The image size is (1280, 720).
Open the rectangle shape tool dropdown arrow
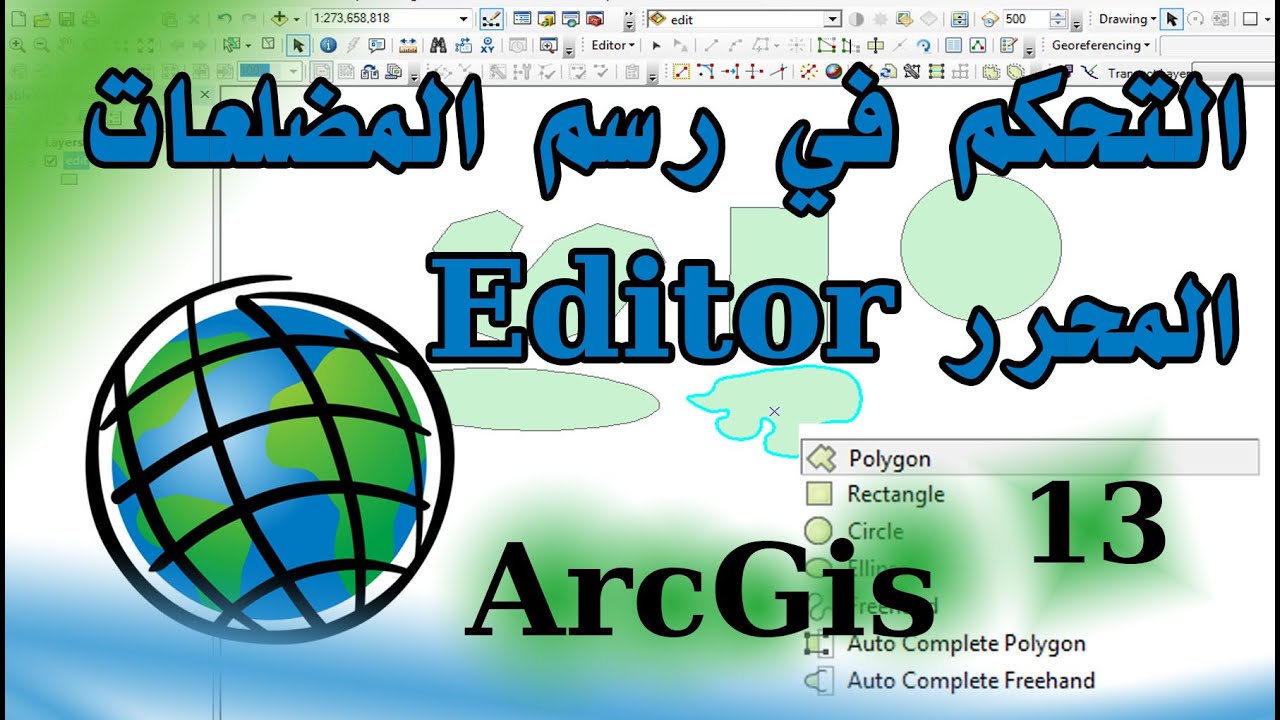tap(1267, 19)
